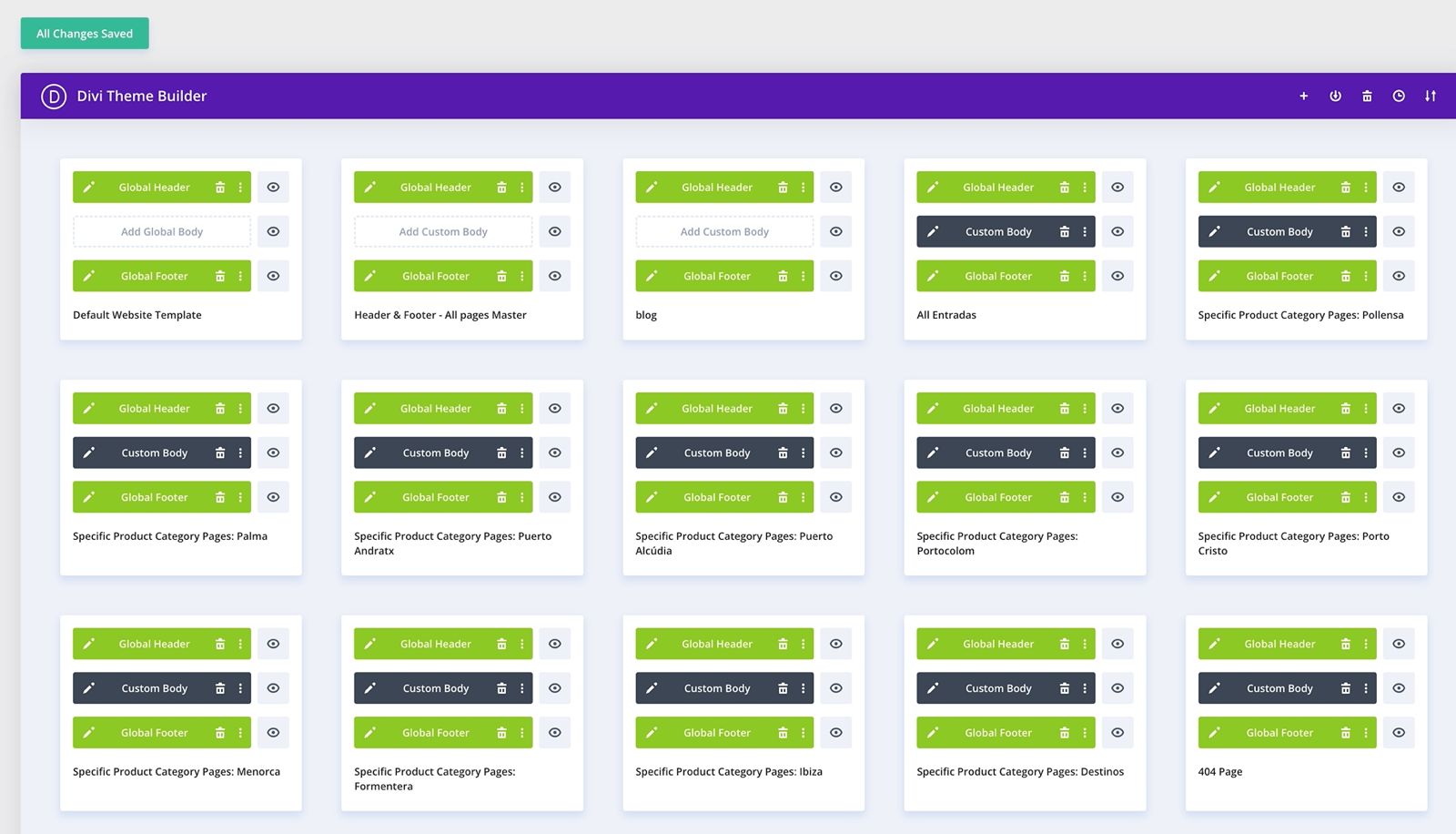Open Custom Body options in Puerto Alcúdia template
This screenshot has width=1456, height=834.
(803, 453)
